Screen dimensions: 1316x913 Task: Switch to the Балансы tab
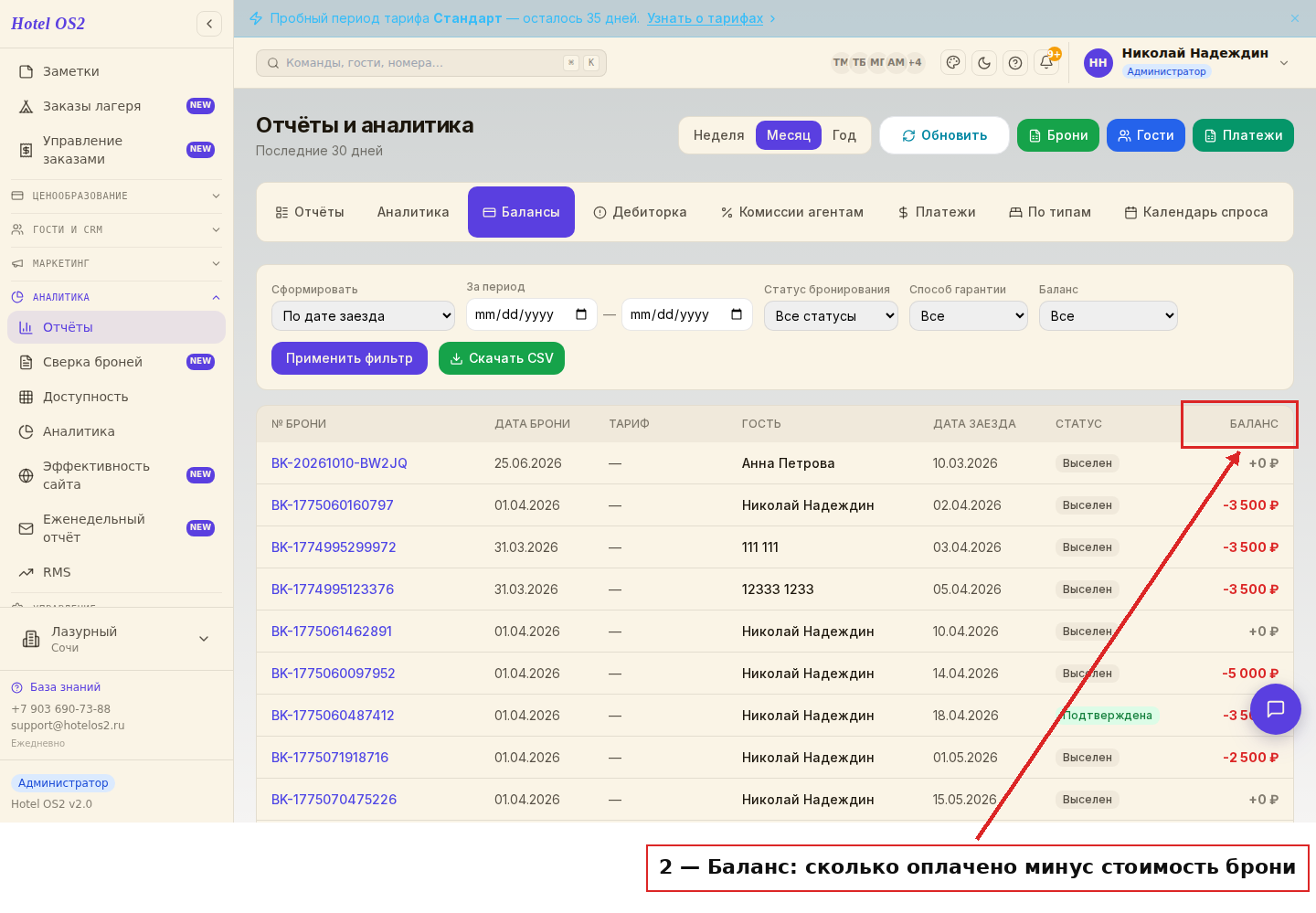(521, 212)
